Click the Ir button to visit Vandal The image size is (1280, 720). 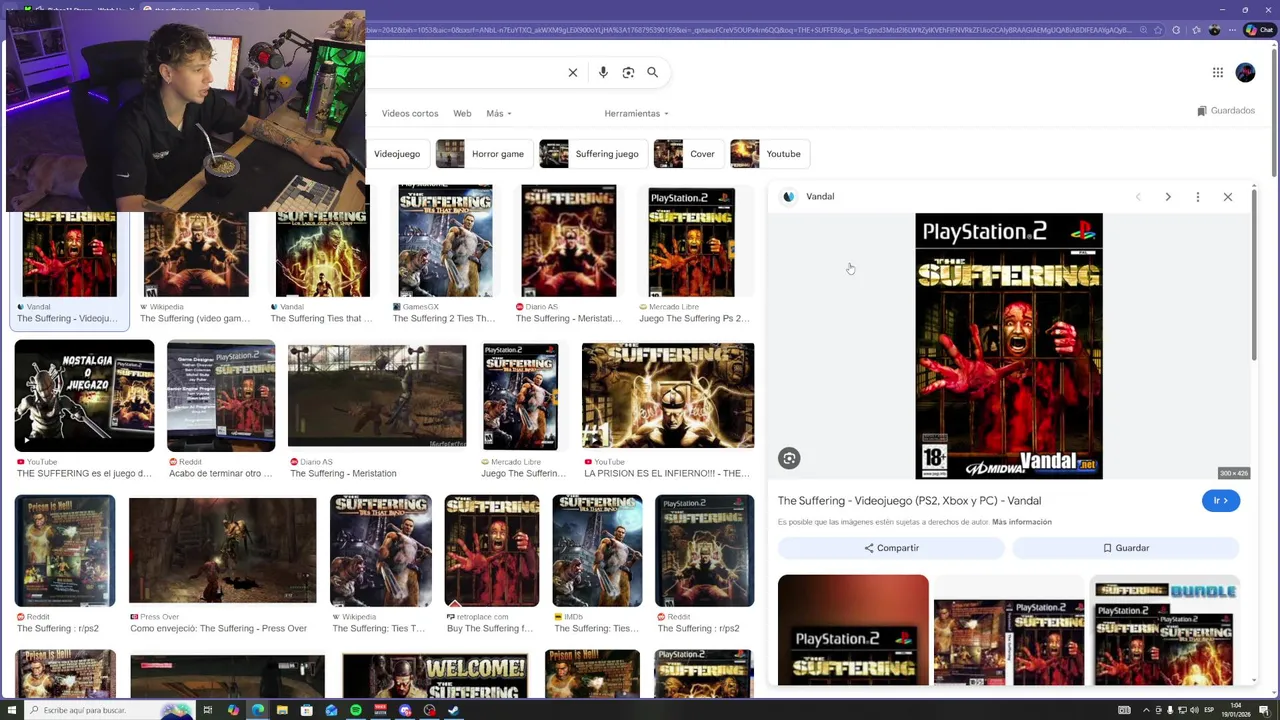(1221, 501)
